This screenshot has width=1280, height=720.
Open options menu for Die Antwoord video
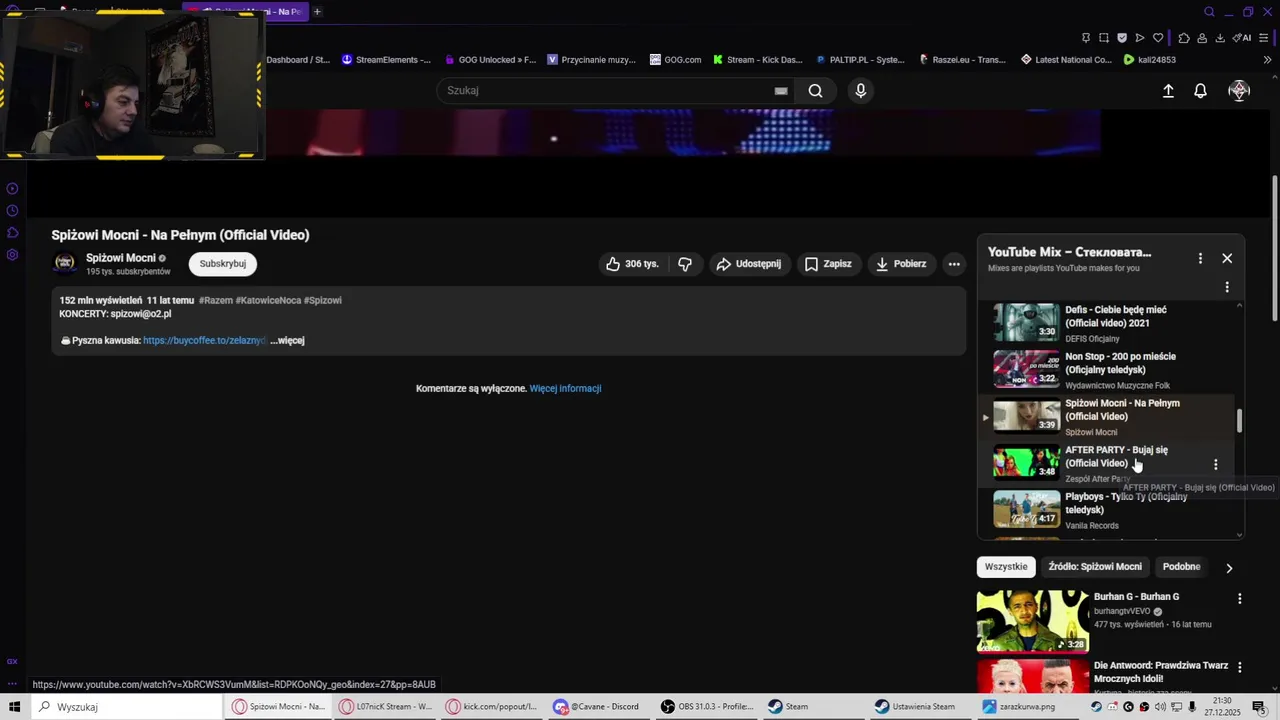[x=1240, y=667]
